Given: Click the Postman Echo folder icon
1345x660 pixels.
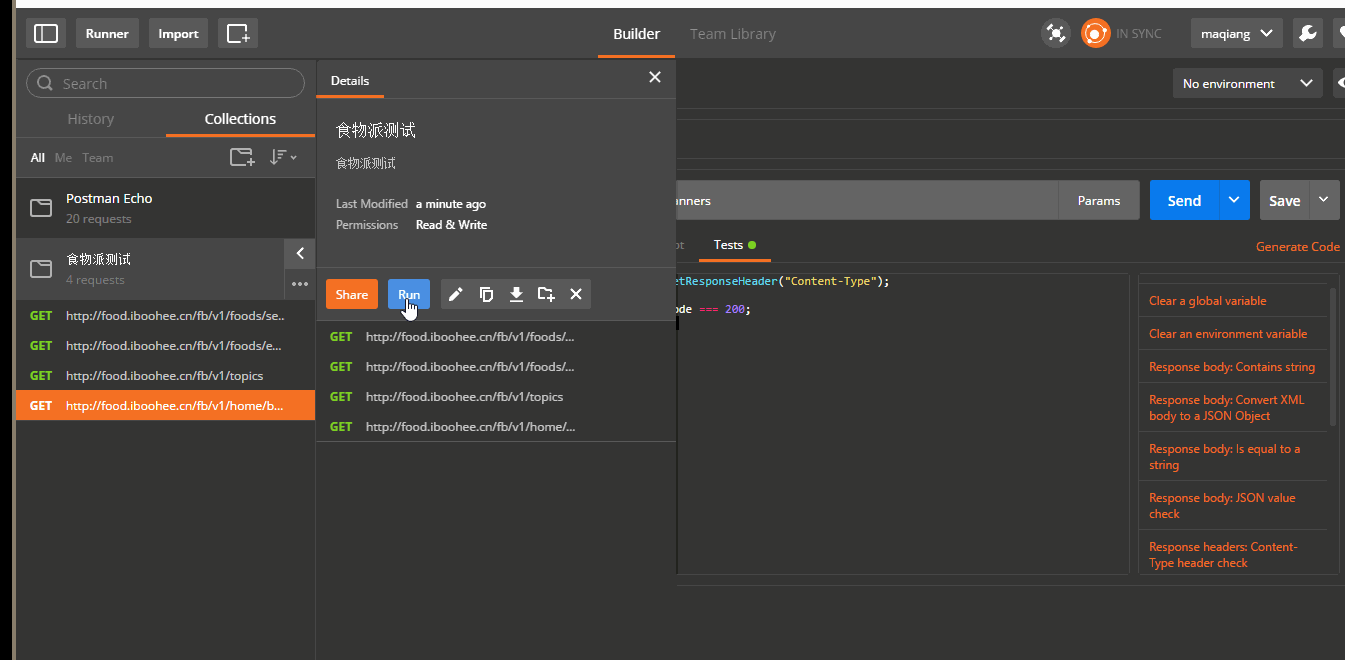Looking at the screenshot, I should tap(41, 208).
